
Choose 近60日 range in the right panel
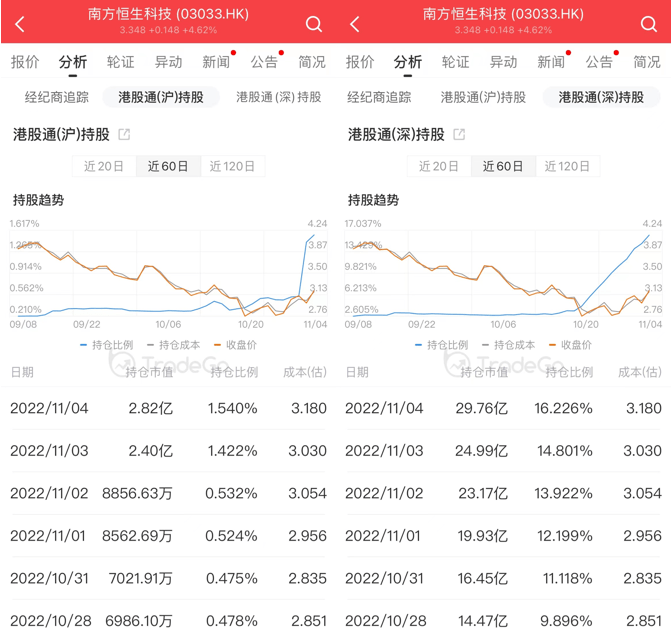503,166
